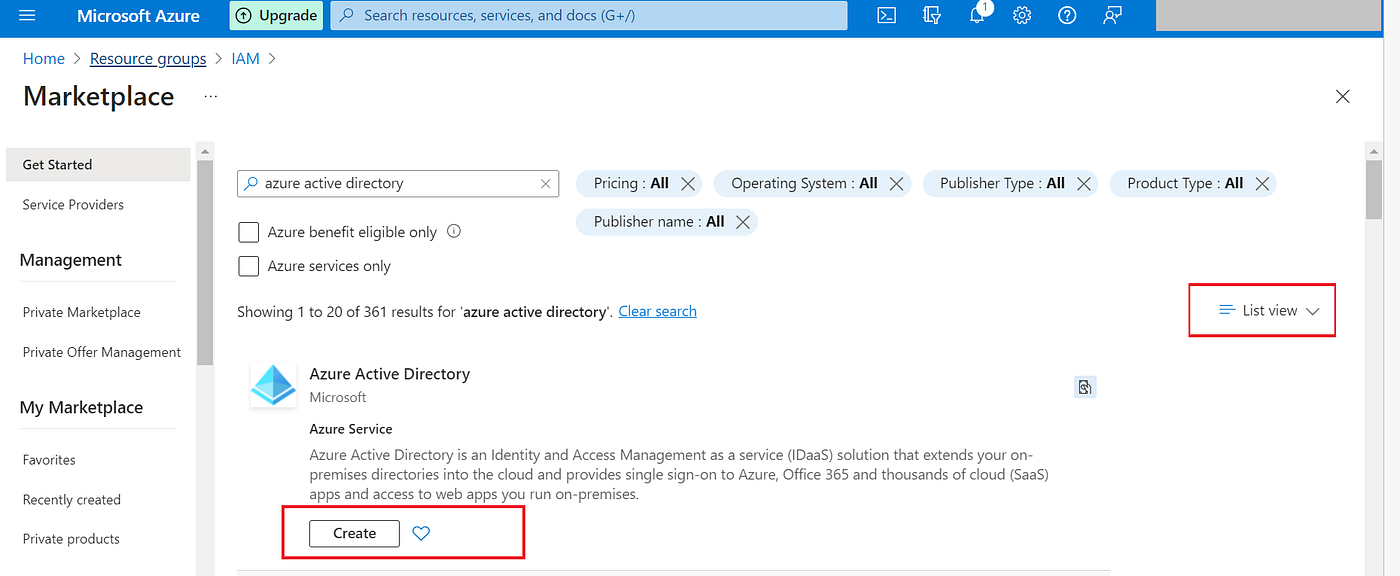Click the marketplace search field
The height and width of the screenshot is (576, 1400).
398,184
